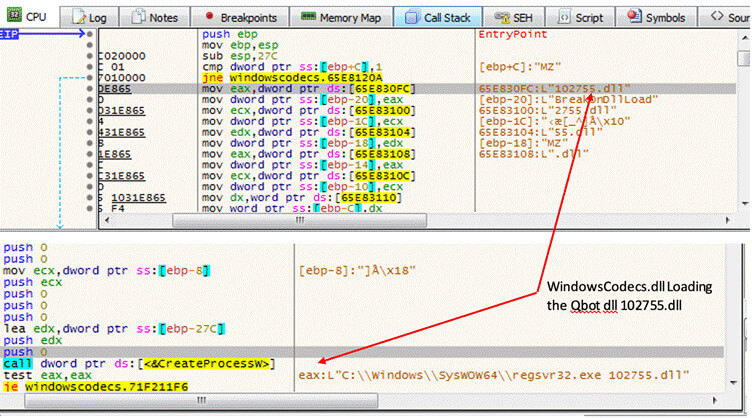Select the push edx instruction

click(33, 340)
